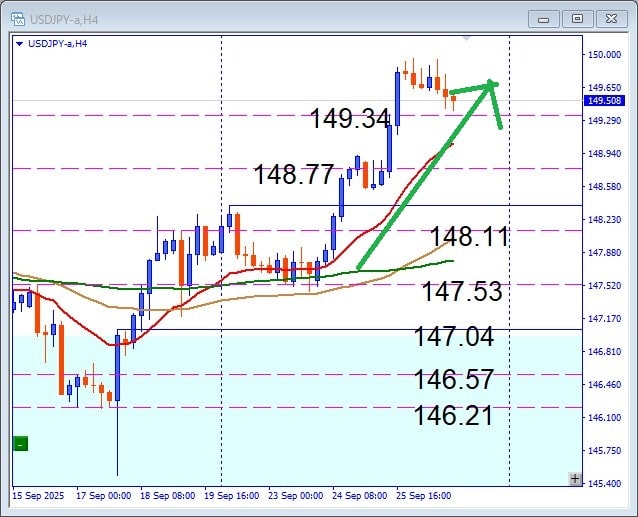Minimize the USDJPY chart window
This screenshot has width=638, height=517.
pos(545,18)
